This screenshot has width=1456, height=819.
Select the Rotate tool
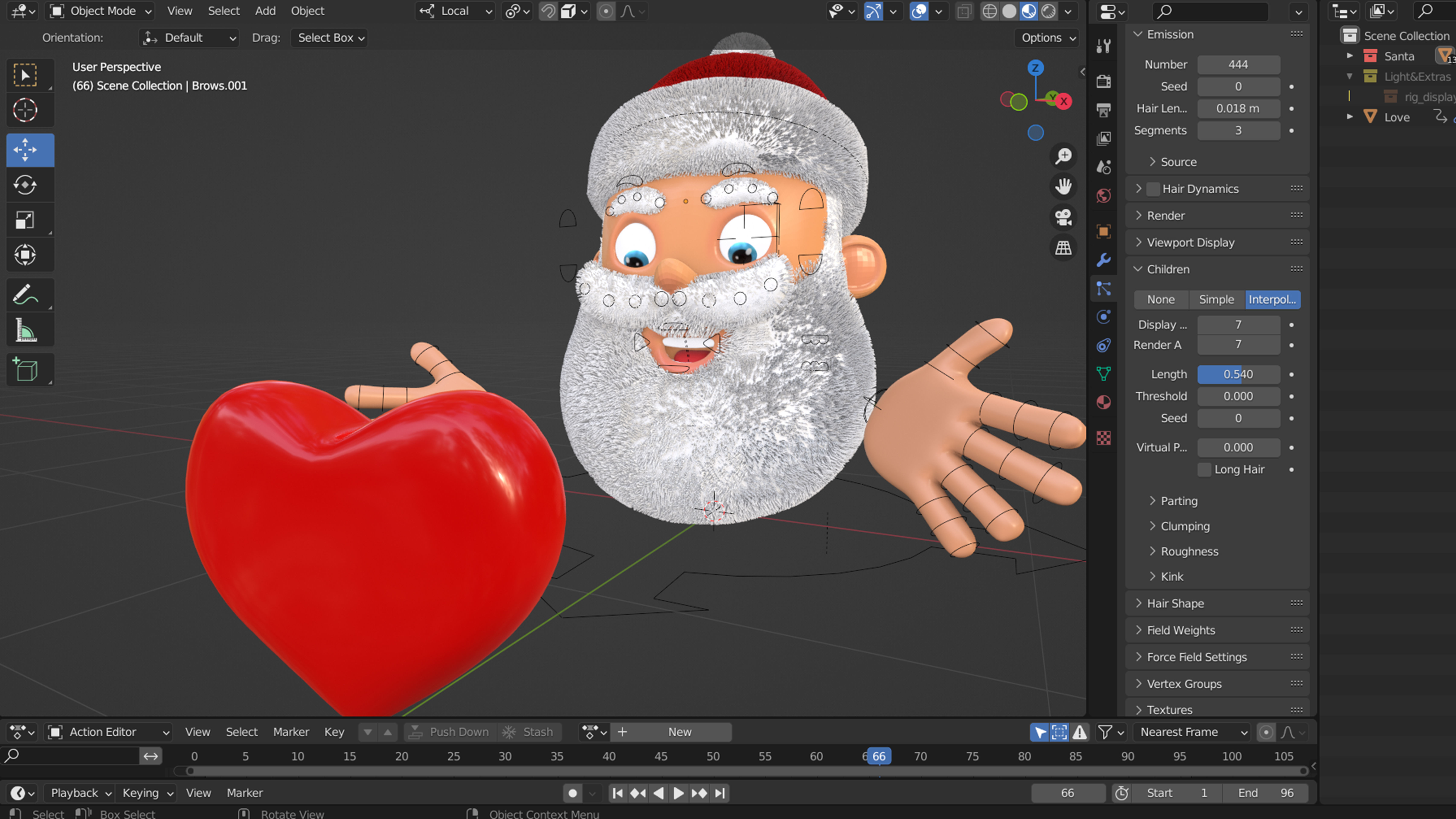25,185
